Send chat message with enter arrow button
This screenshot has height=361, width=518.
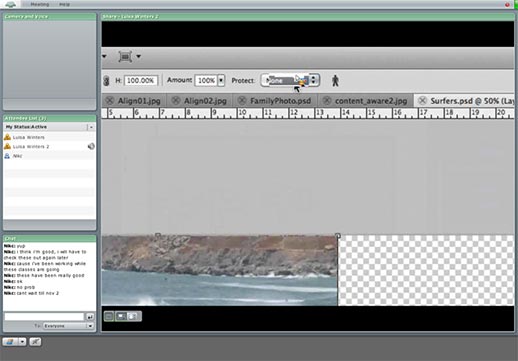coord(90,317)
